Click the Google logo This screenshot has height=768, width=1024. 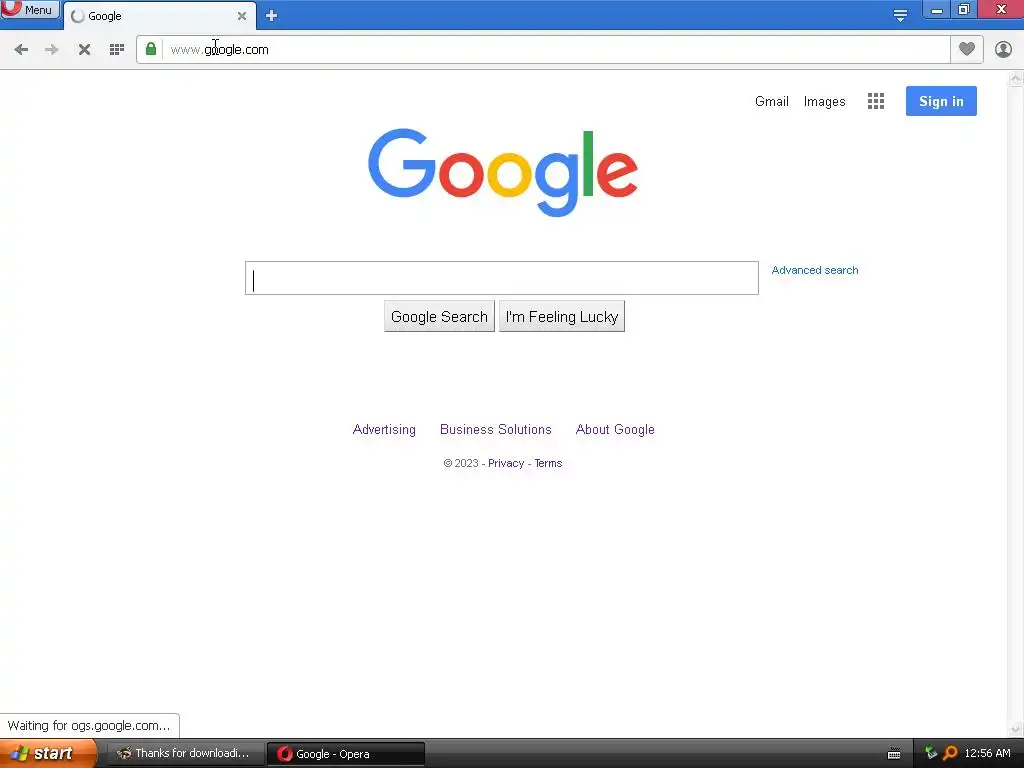point(503,172)
